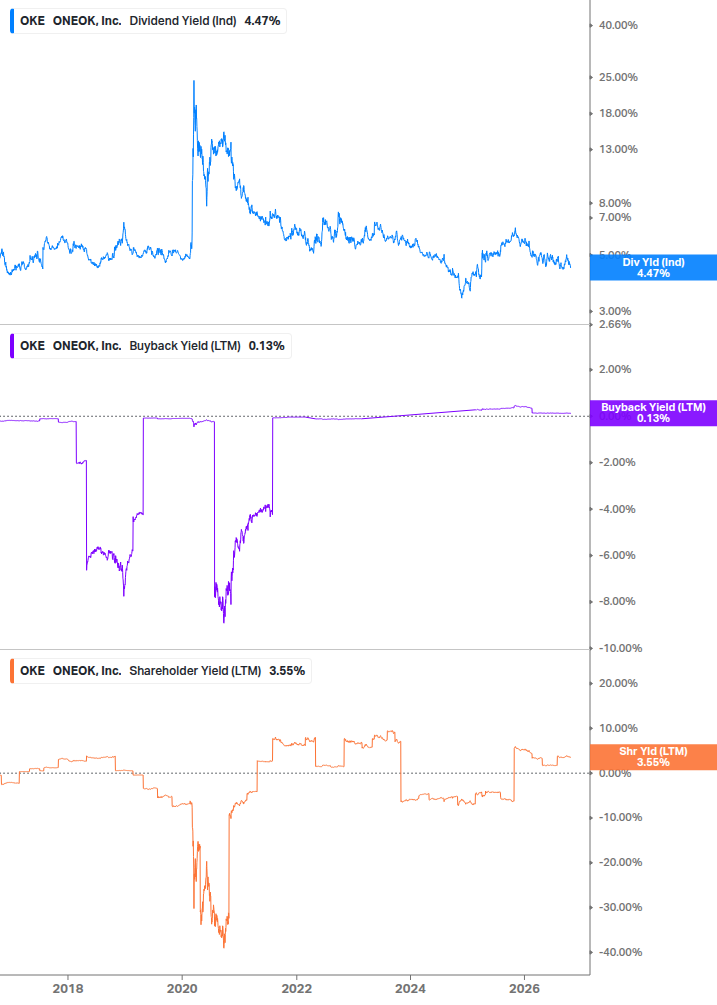Click the 2020 label on the time axis
Viewport: 717px width, 1005px height.
182,989
